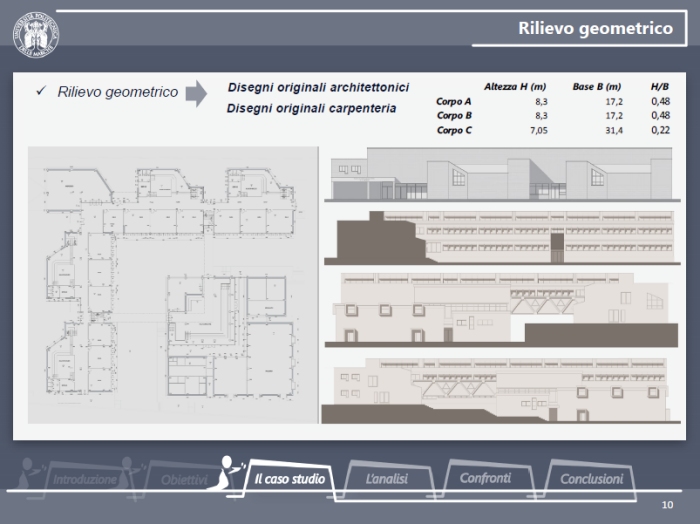Viewport: 700px width, 524px height.
Task: Switch to the Confronti section tab
Action: click(x=485, y=479)
